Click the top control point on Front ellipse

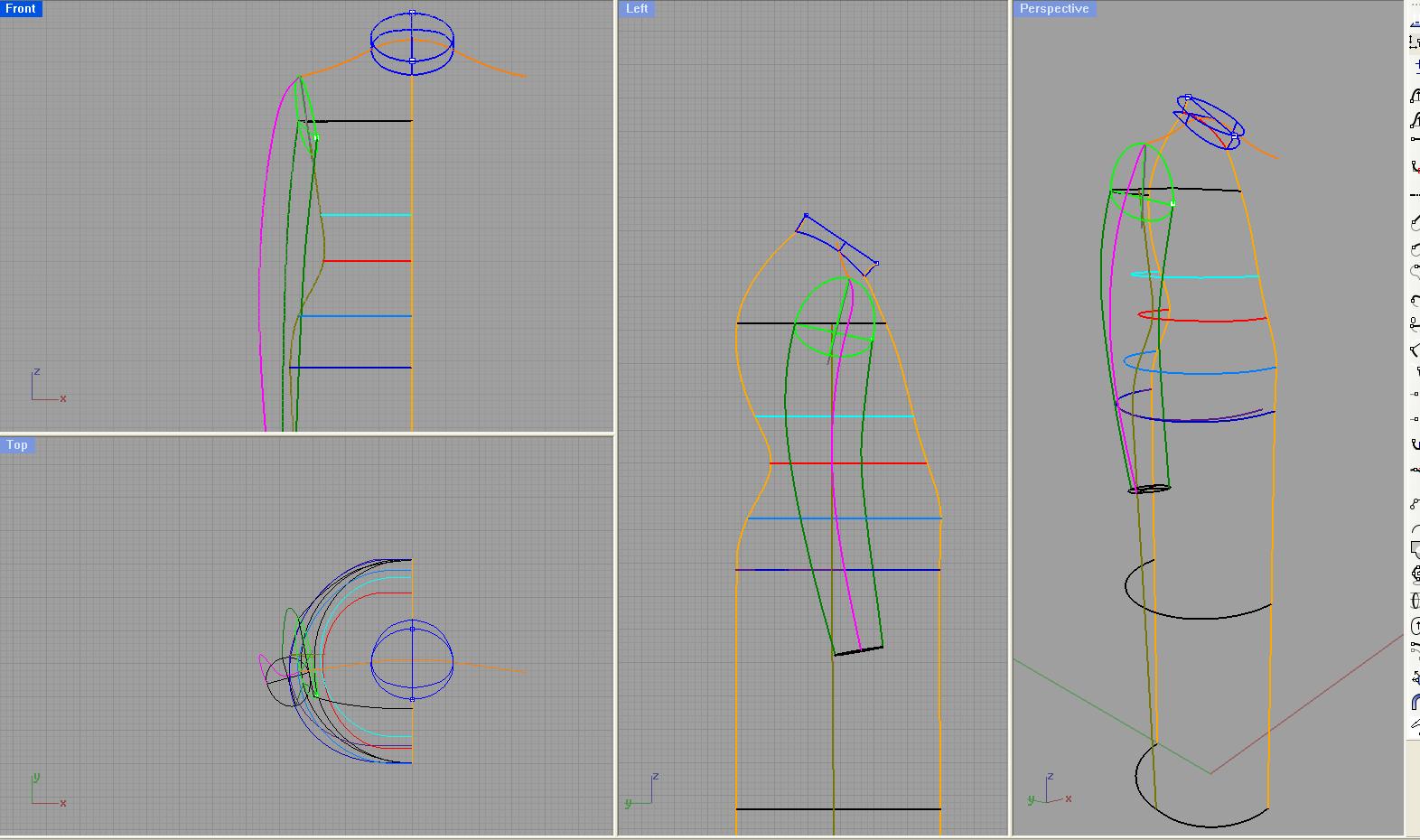pos(412,13)
